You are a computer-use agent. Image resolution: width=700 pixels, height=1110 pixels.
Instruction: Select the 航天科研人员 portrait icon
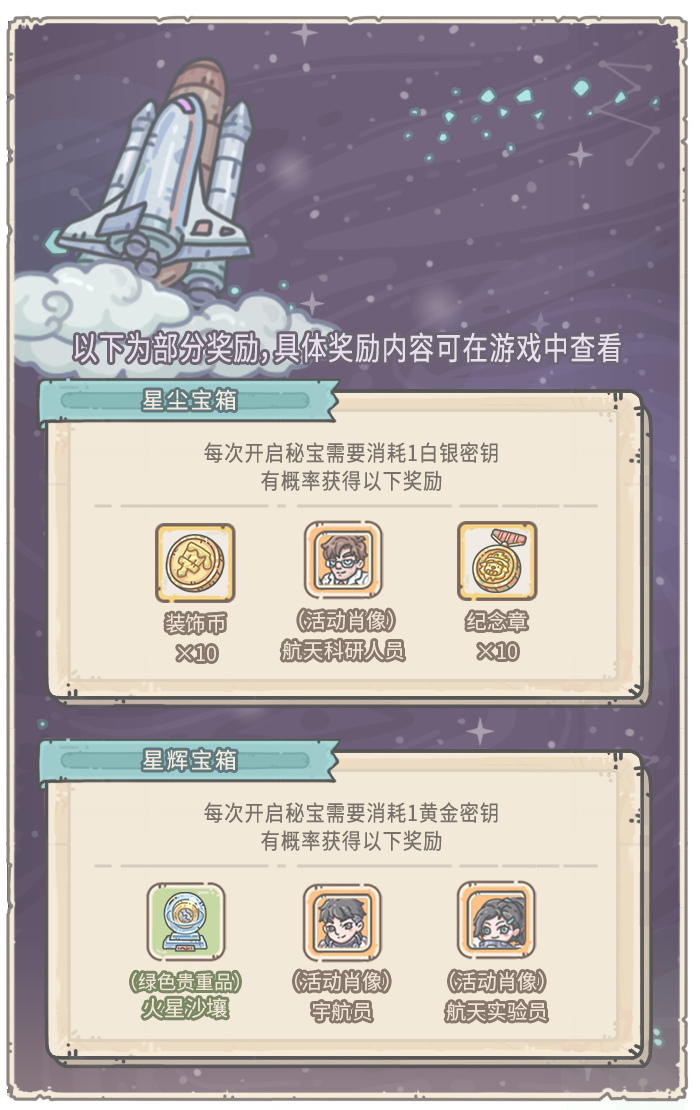click(343, 561)
